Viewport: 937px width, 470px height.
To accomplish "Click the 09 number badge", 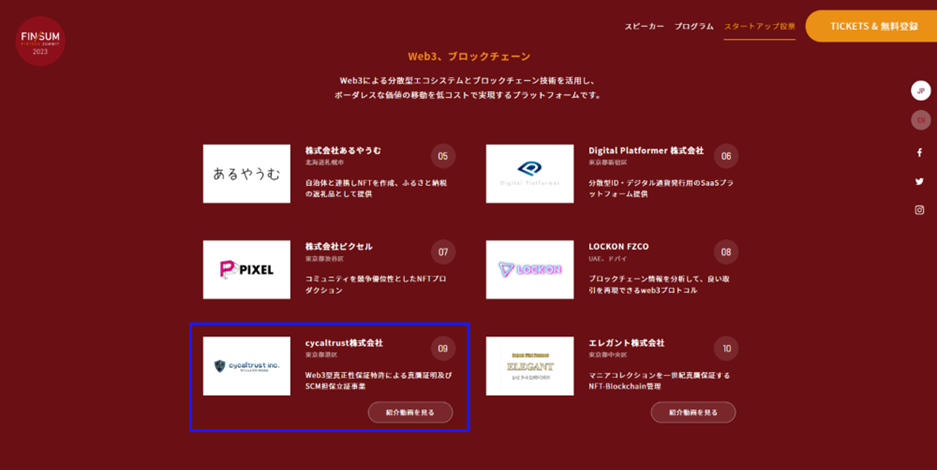I will pos(443,348).
